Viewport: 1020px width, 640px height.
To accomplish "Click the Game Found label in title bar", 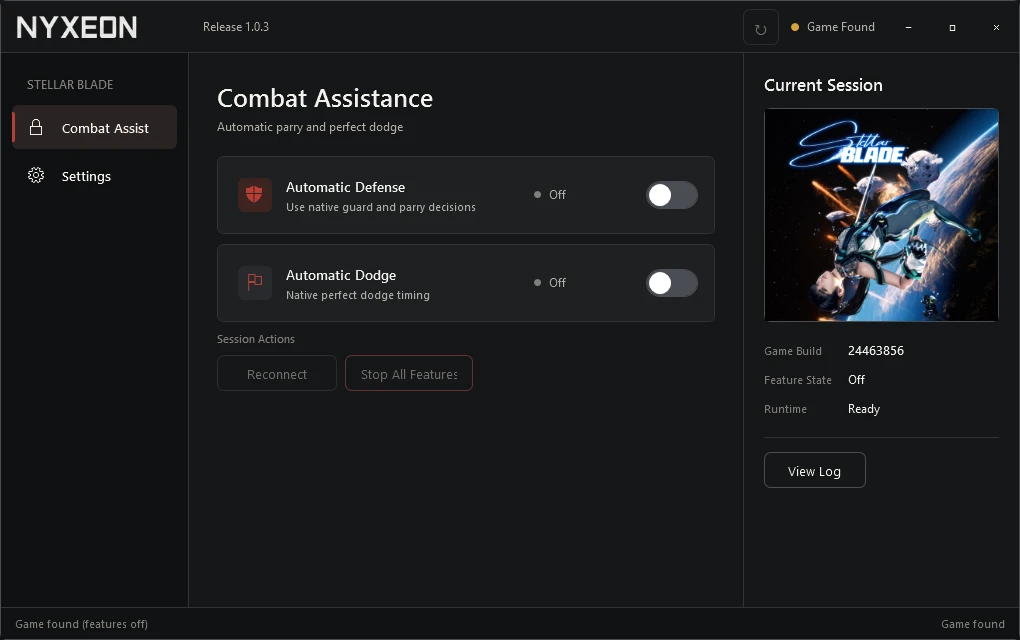I will [x=840, y=27].
